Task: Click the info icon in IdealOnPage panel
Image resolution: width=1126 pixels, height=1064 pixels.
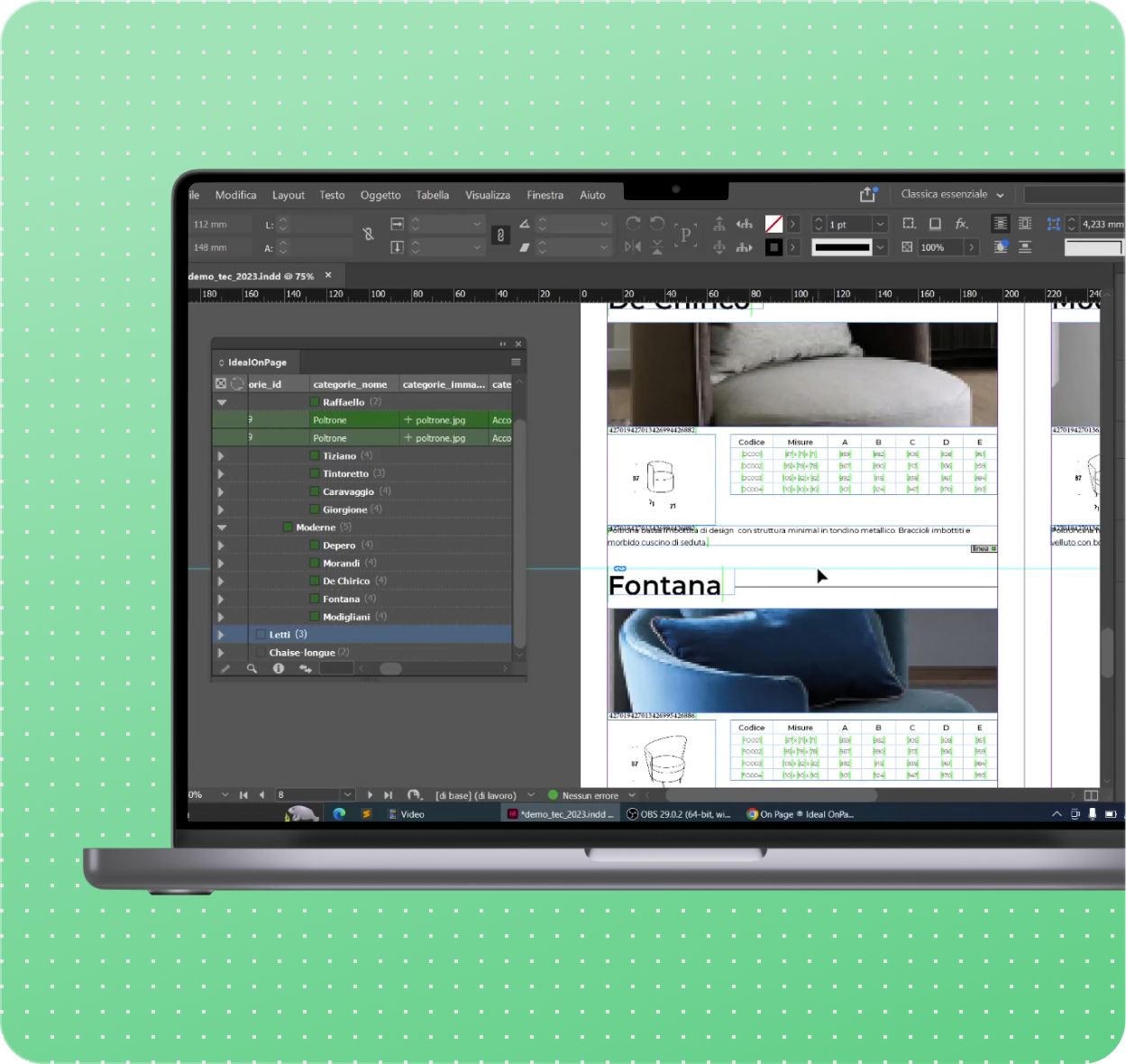Action: point(279,669)
